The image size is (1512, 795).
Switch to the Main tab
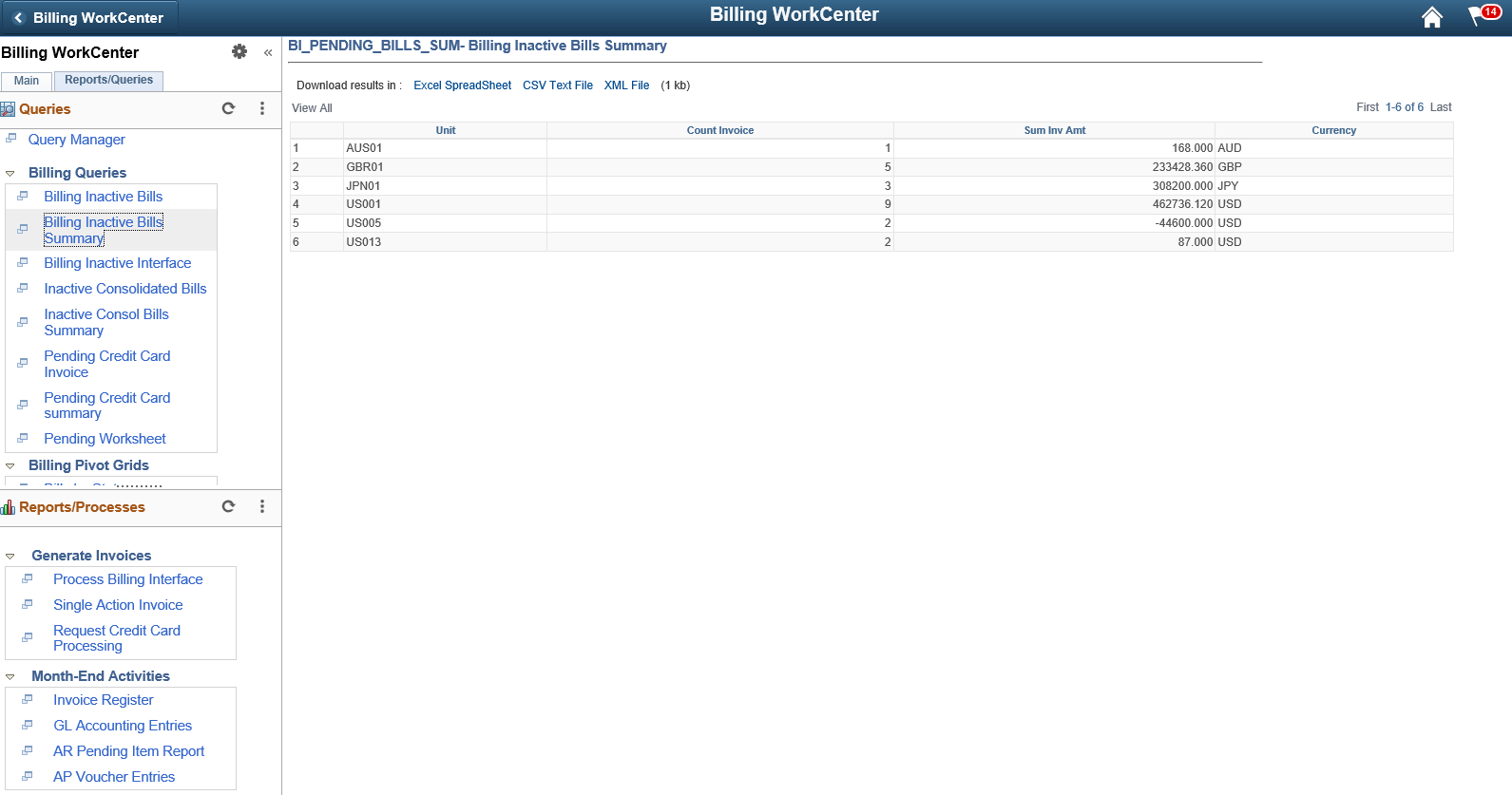[x=27, y=81]
